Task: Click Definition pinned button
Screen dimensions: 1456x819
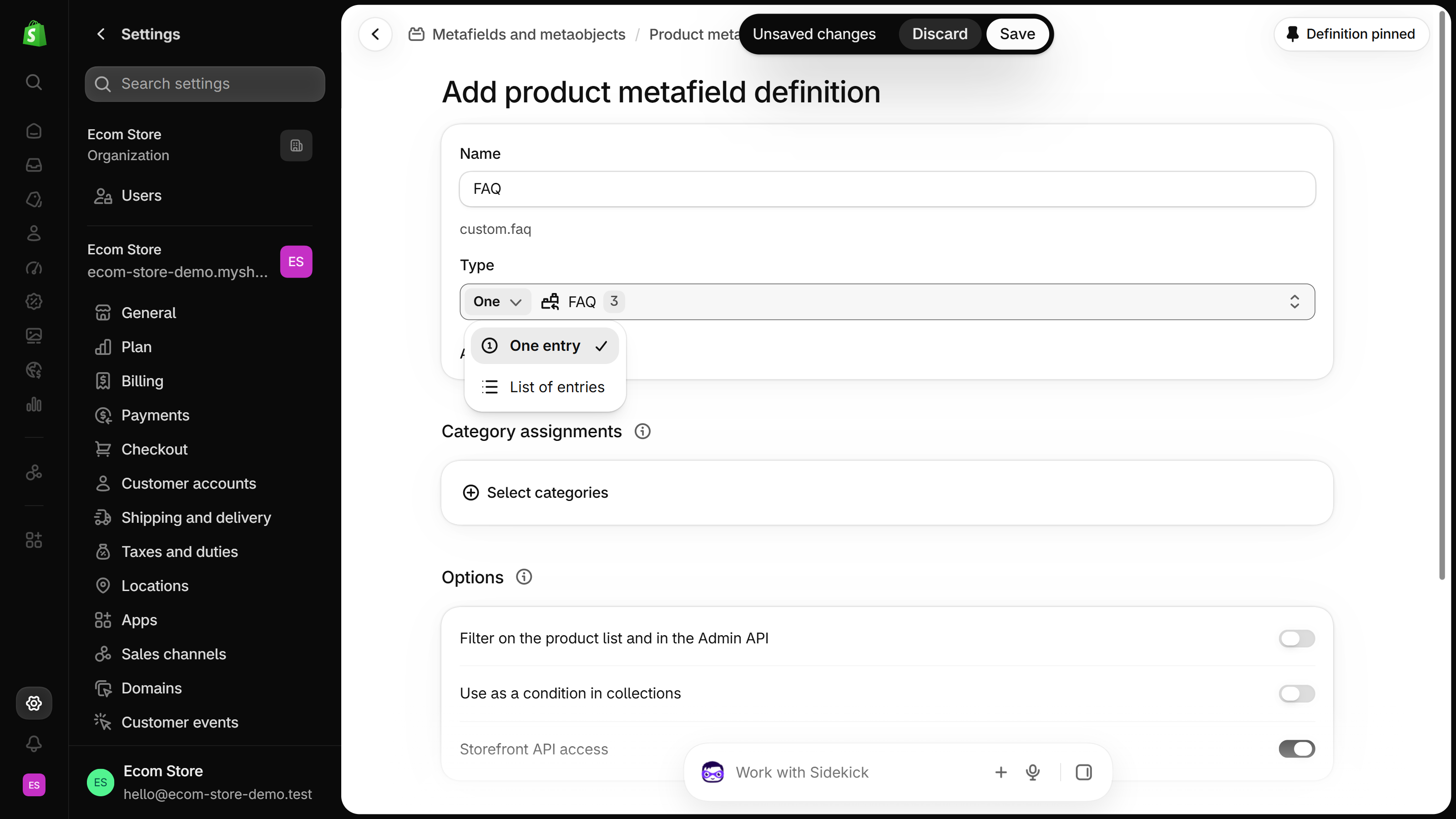Action: 1351,34
